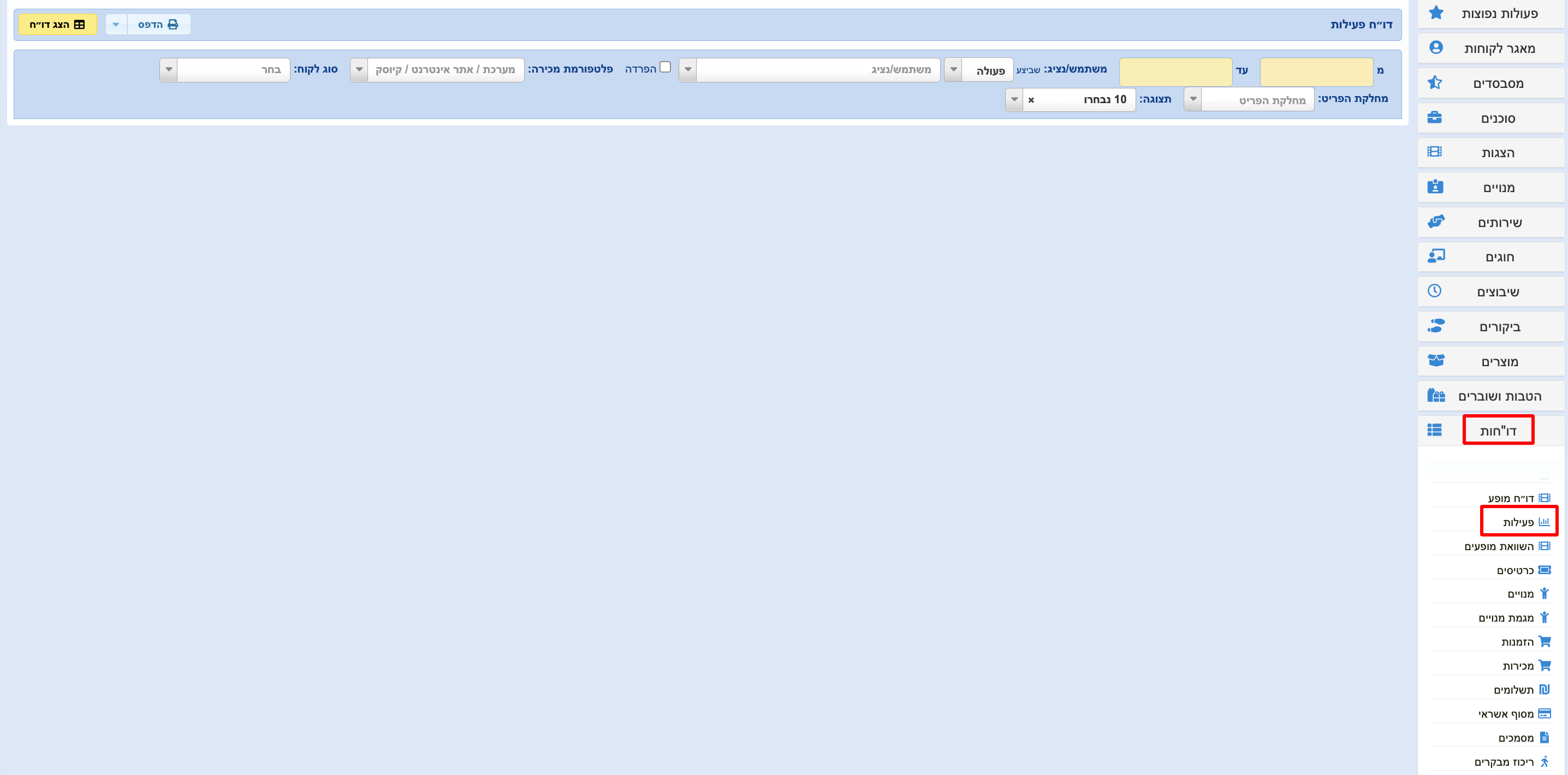Click the פלטפורמת מכירה input field

click(446, 70)
